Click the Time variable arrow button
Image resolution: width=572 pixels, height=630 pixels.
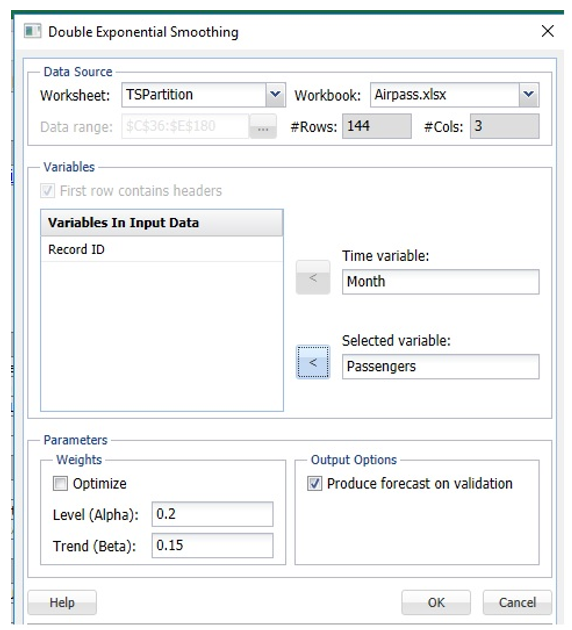[x=313, y=277]
